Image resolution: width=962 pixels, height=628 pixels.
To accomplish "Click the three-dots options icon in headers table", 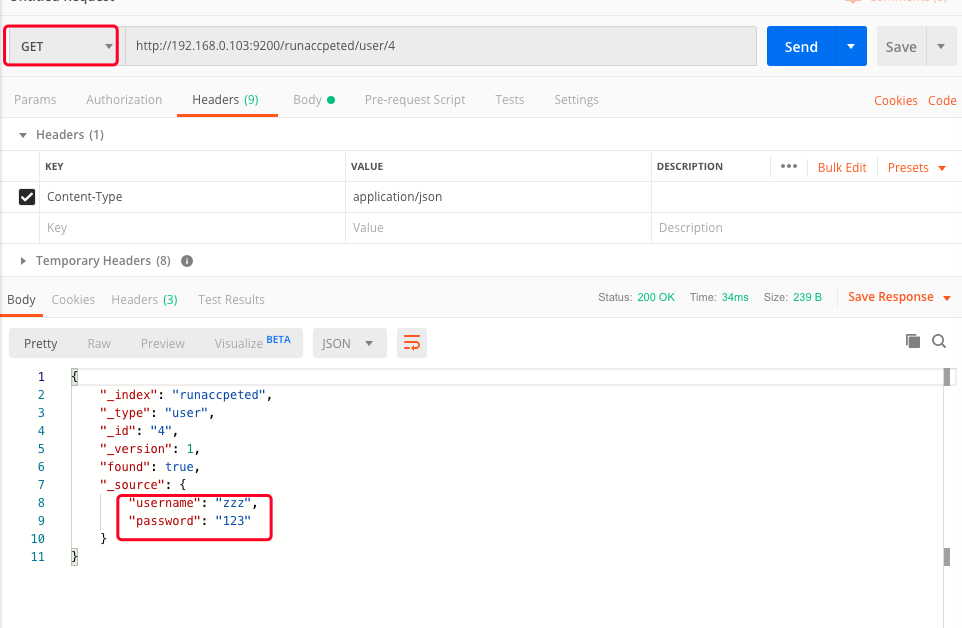I will coord(788,167).
